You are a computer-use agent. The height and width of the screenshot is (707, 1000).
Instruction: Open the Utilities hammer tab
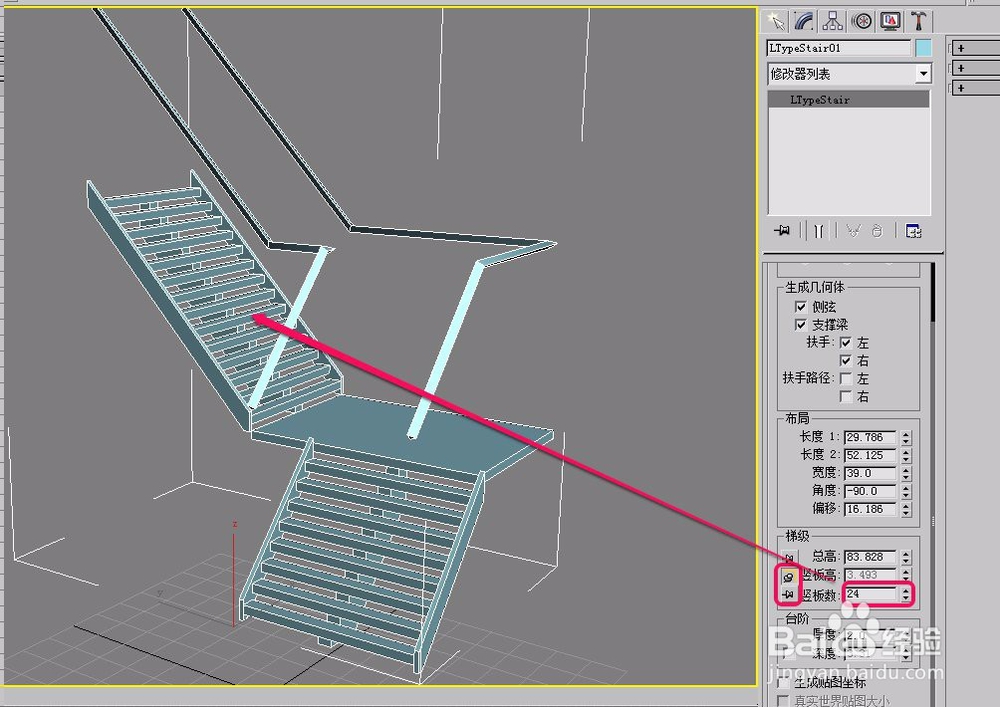click(x=918, y=21)
